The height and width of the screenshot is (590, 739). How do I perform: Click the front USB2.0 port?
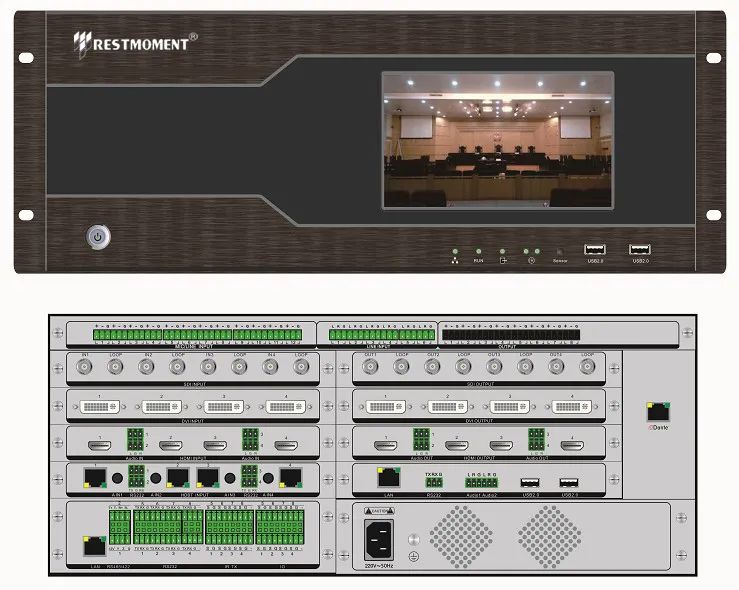click(639, 248)
